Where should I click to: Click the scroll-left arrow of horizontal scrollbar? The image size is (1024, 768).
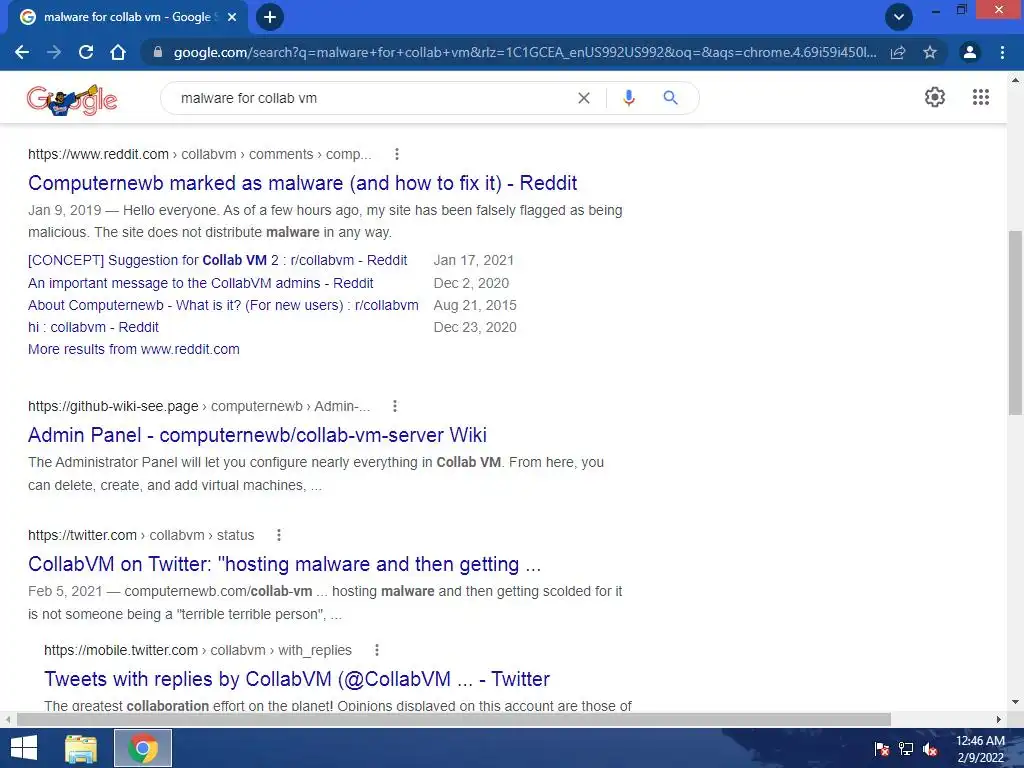(x=7, y=720)
